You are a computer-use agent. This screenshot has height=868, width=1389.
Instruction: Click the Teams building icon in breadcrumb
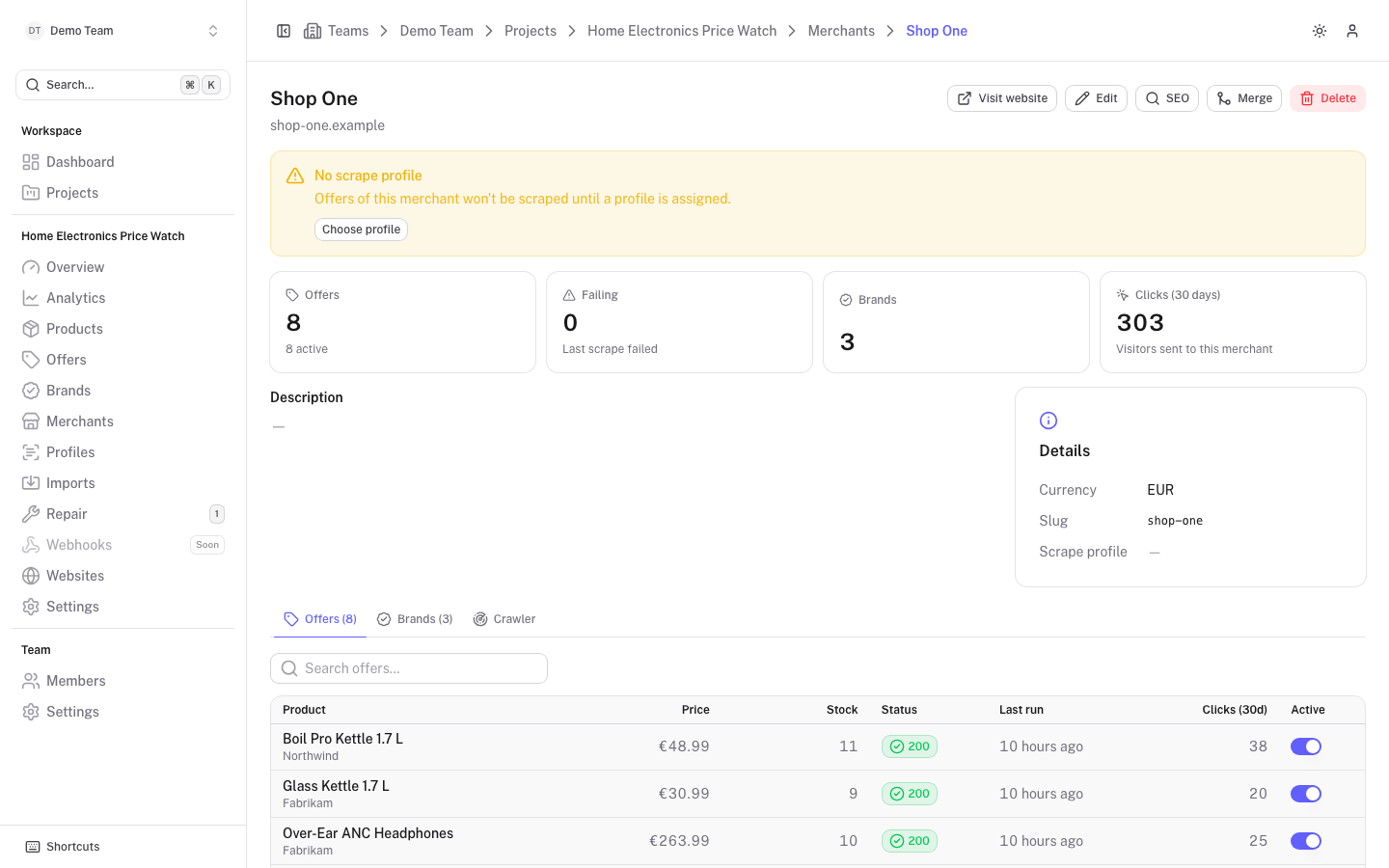click(x=313, y=31)
